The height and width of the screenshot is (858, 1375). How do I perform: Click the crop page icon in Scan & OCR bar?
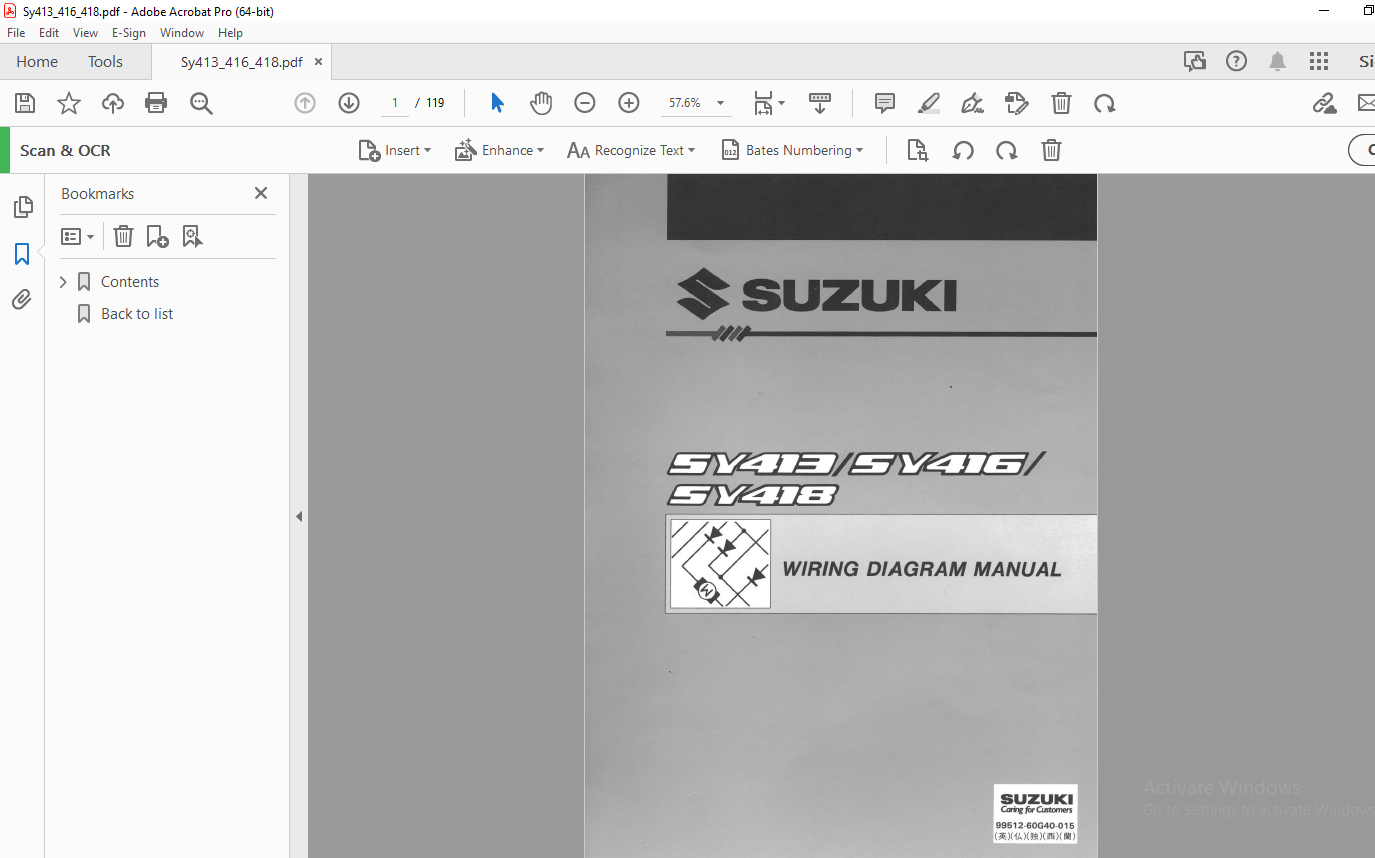coord(917,150)
